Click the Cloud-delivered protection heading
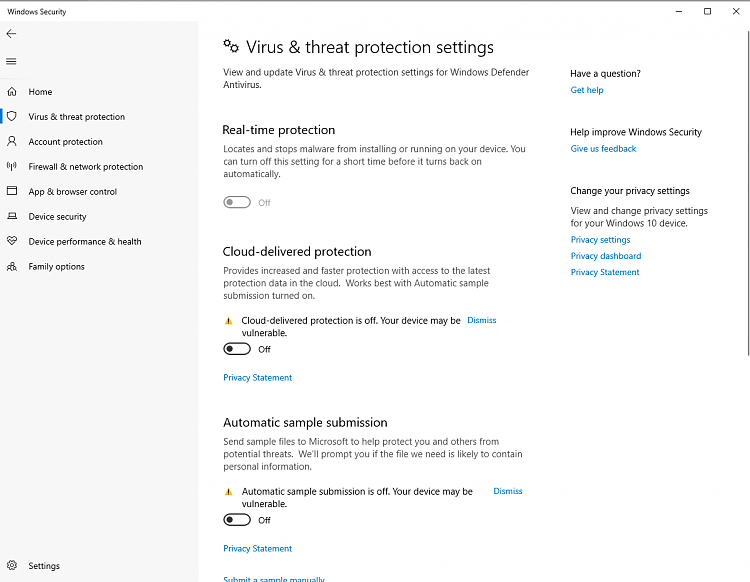This screenshot has height=582, width=750. (297, 252)
